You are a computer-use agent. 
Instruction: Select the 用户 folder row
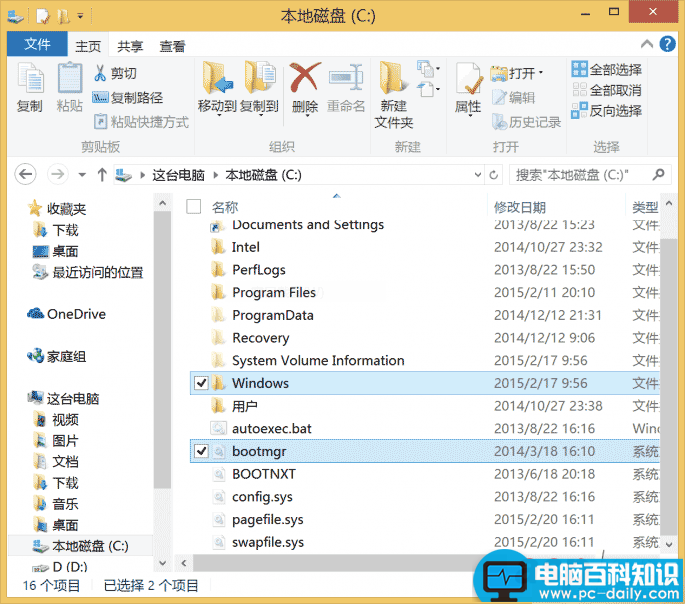tap(425, 406)
